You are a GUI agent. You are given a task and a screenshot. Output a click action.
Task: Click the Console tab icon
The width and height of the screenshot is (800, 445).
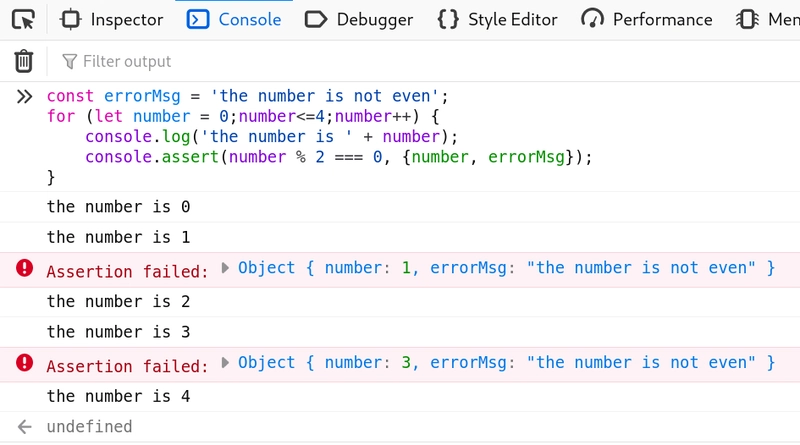coord(197,19)
